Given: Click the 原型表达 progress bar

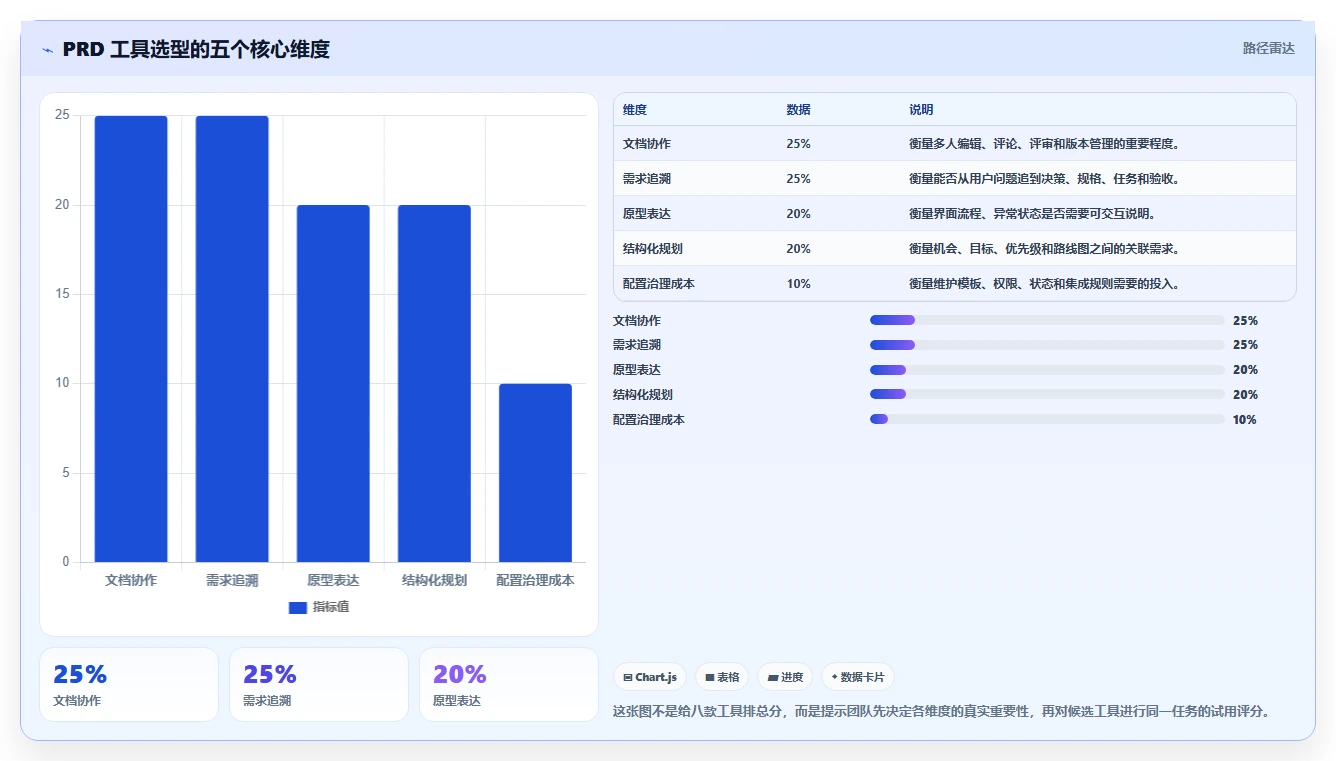Looking at the screenshot, I should tap(1047, 370).
